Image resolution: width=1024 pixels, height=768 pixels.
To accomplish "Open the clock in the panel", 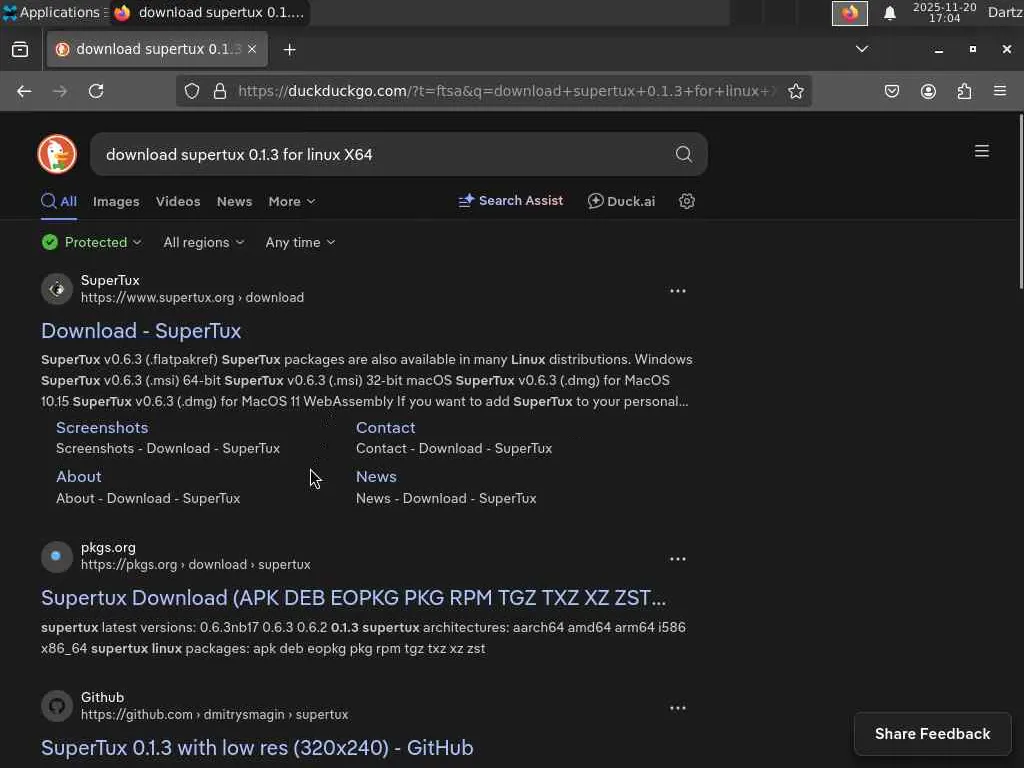I will (944, 12).
